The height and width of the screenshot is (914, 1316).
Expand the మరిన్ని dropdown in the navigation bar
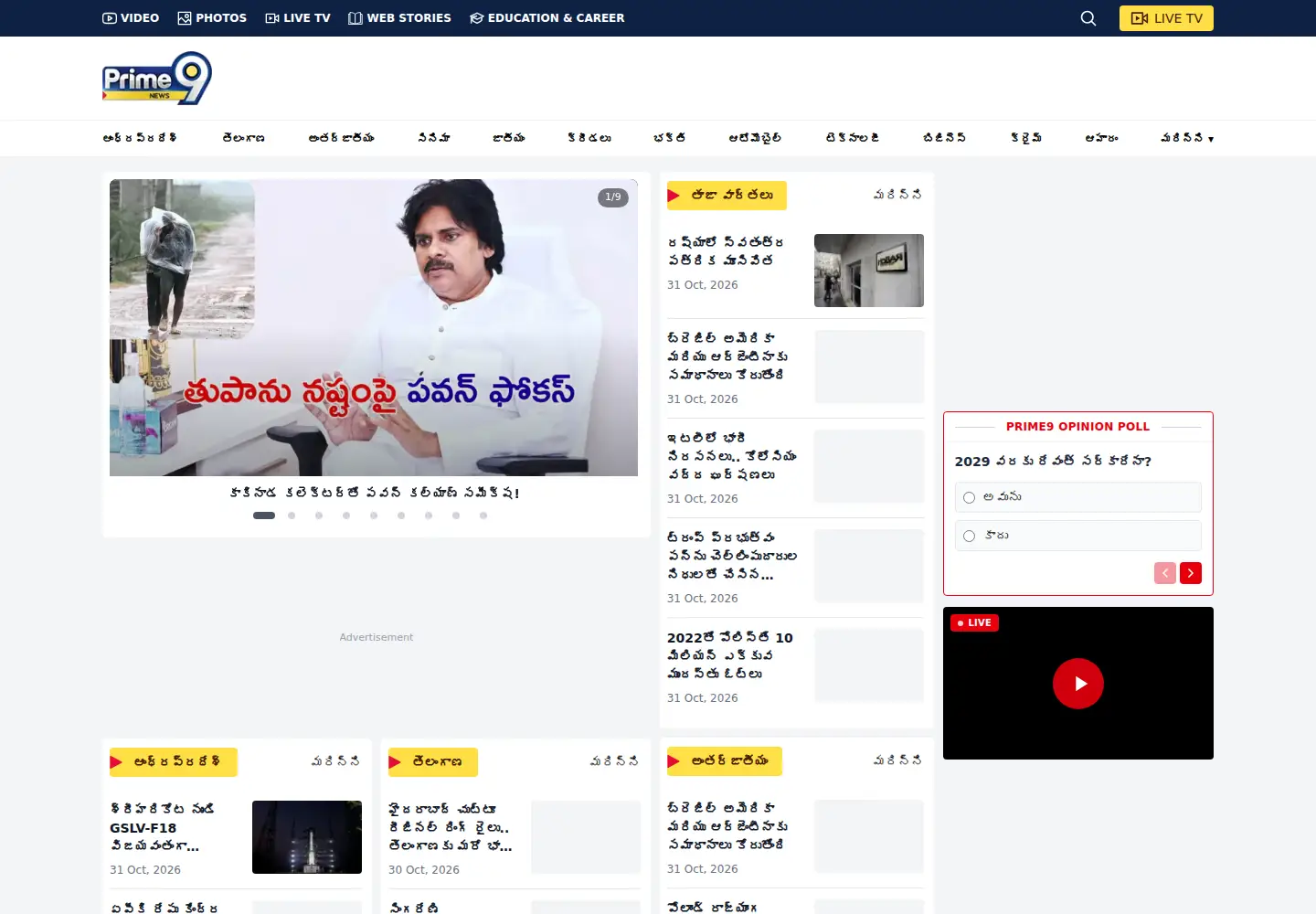tap(1187, 138)
